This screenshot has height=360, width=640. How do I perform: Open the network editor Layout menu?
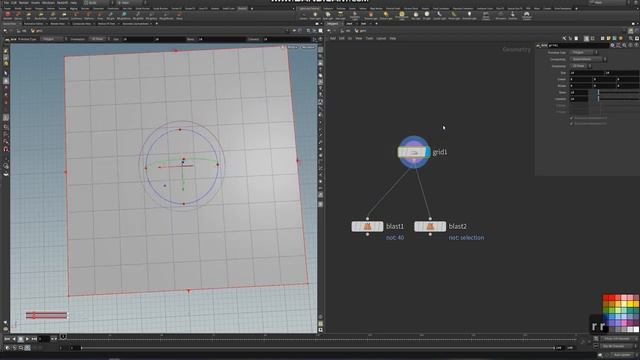click(381, 38)
